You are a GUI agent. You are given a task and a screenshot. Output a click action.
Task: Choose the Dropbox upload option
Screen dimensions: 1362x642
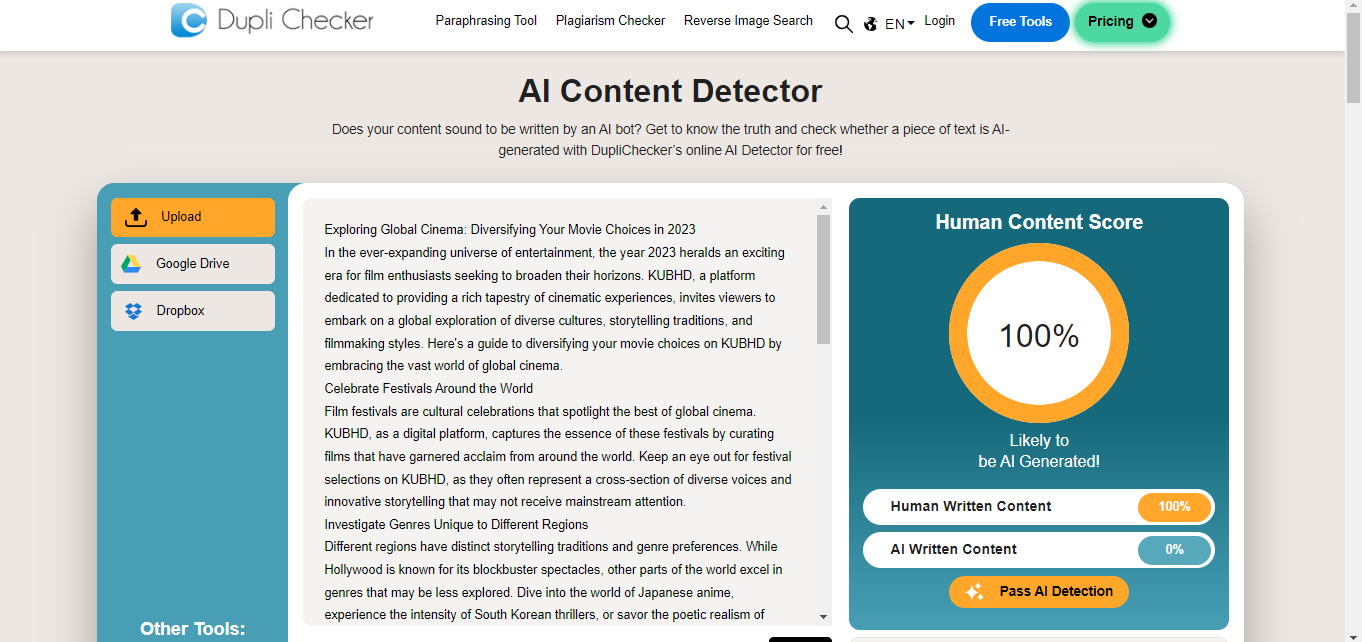tap(193, 311)
